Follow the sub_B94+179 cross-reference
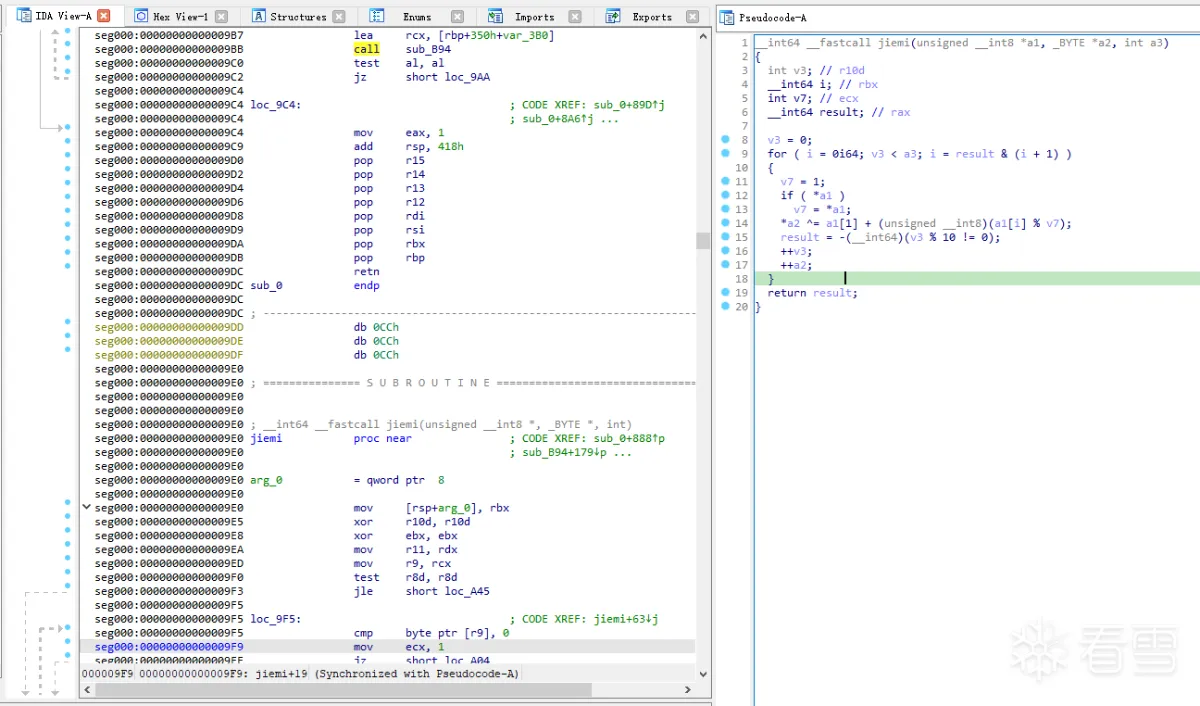The image size is (1200, 706). 563,452
